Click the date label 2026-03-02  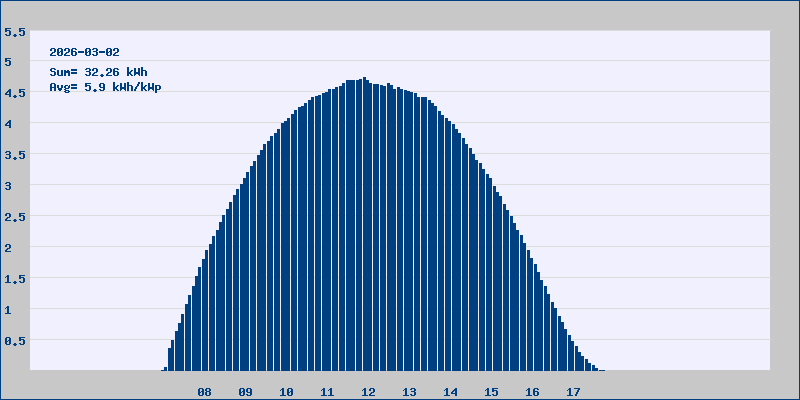tap(85, 52)
